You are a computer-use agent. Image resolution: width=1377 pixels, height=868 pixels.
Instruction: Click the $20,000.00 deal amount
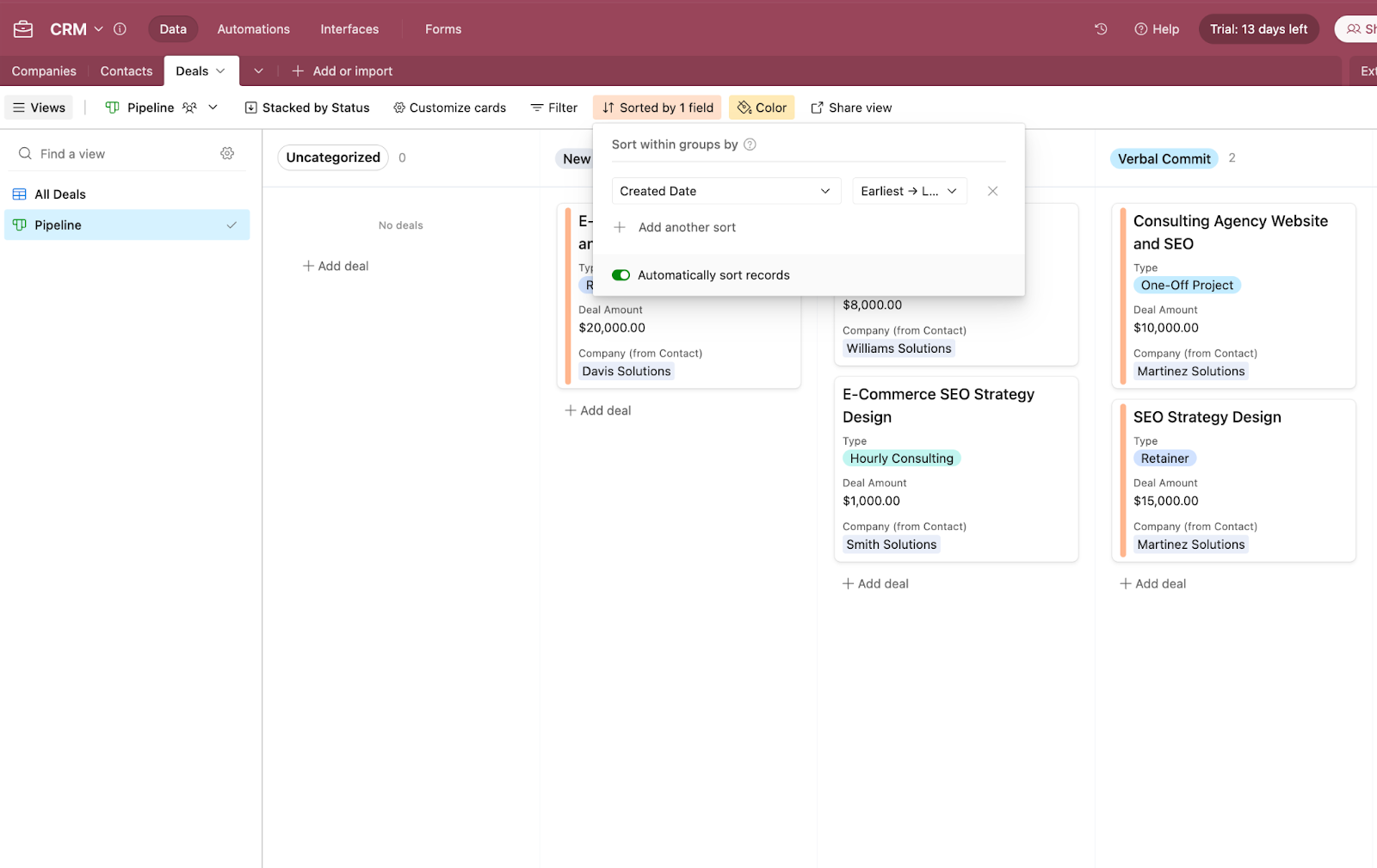pyautogui.click(x=612, y=328)
